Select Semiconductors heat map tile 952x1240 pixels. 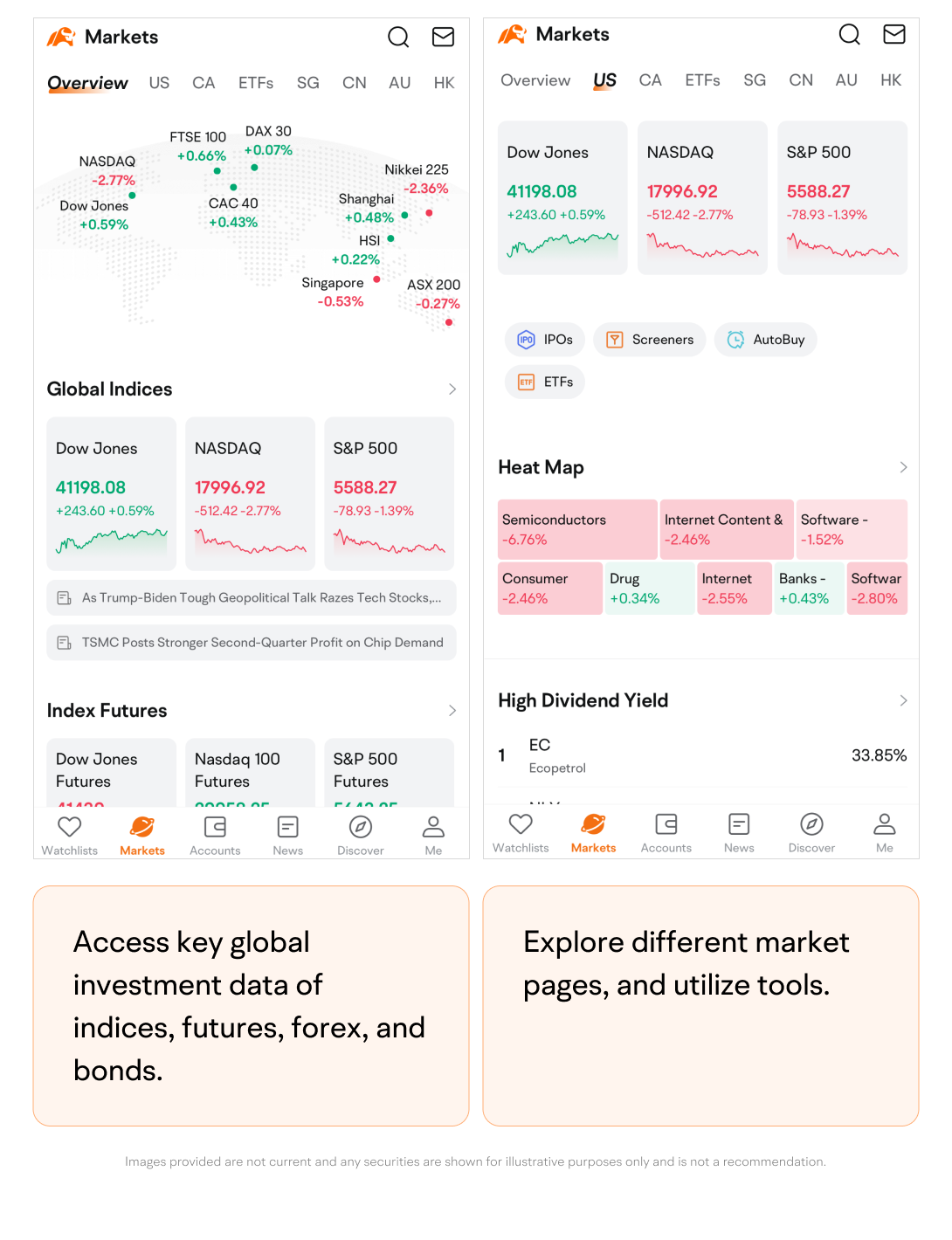(x=577, y=529)
